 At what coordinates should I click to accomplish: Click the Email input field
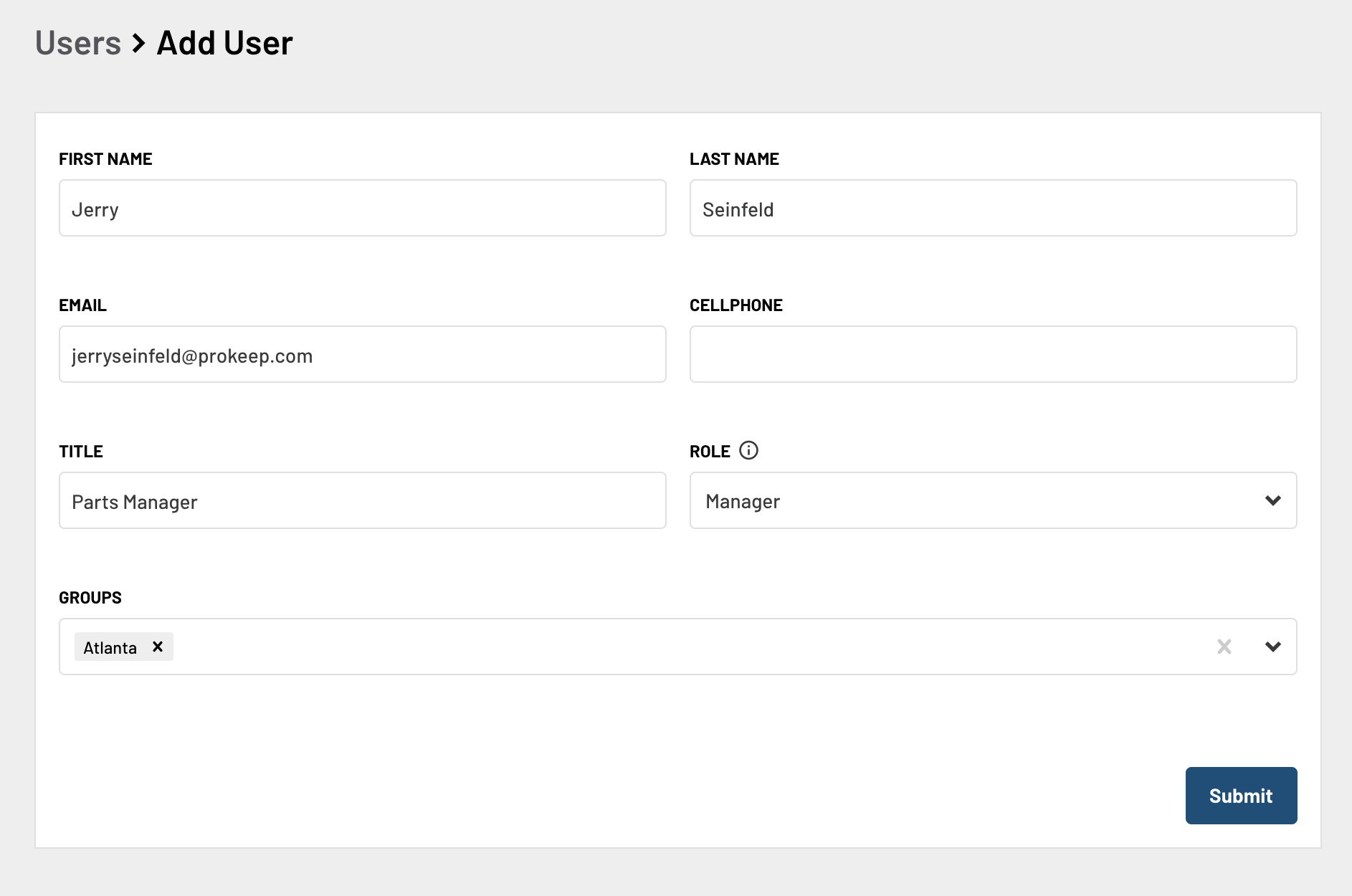[x=363, y=354]
